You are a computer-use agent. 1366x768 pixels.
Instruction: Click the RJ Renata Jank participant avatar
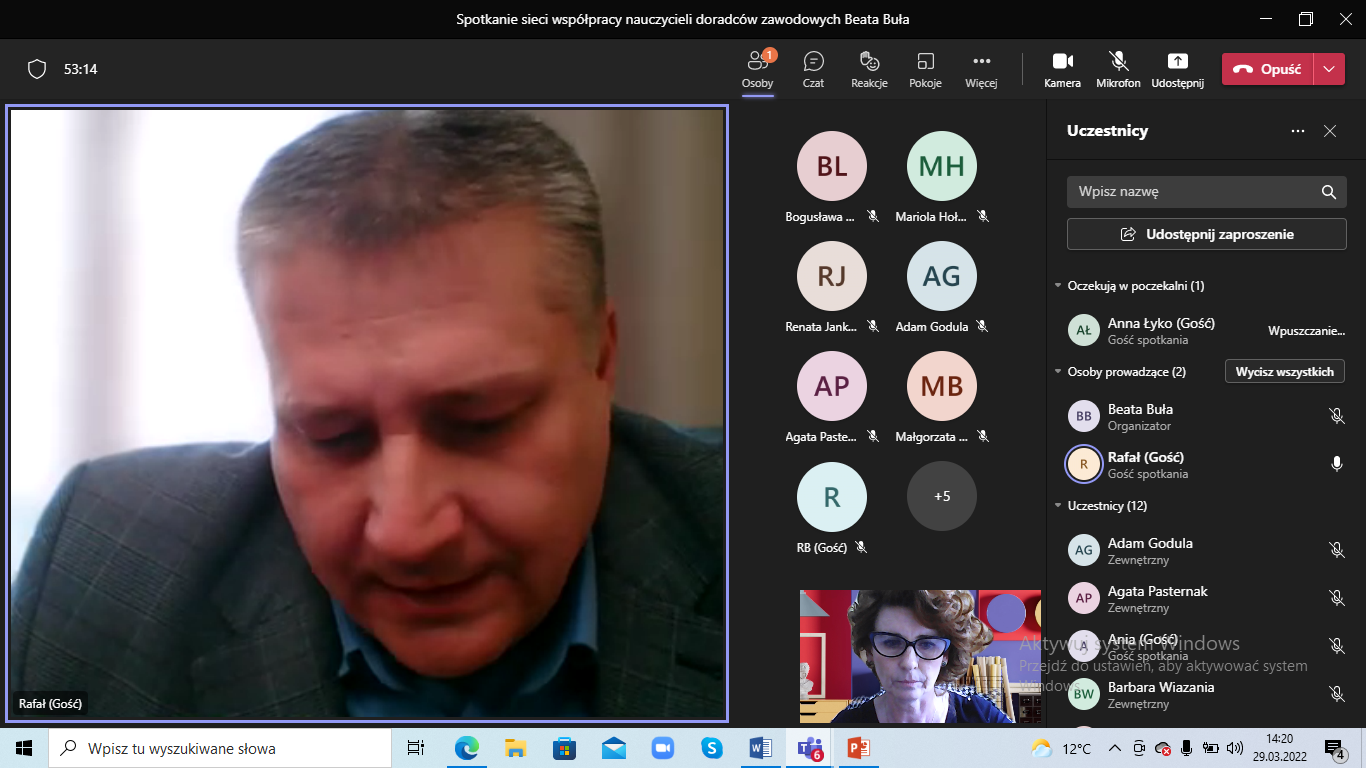(x=831, y=276)
